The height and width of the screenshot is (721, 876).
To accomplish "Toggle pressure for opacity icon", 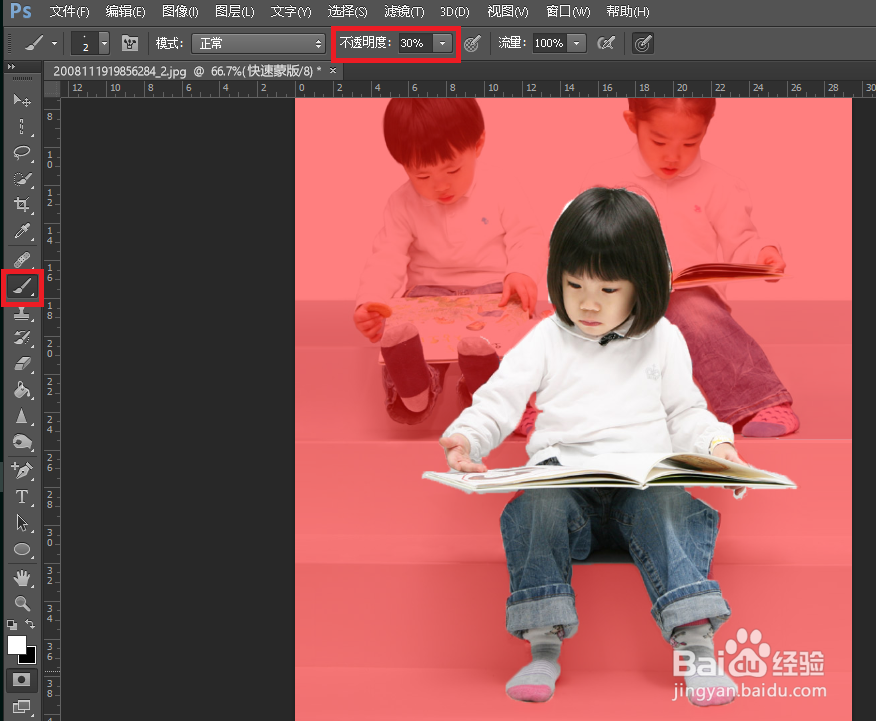I will (472, 43).
